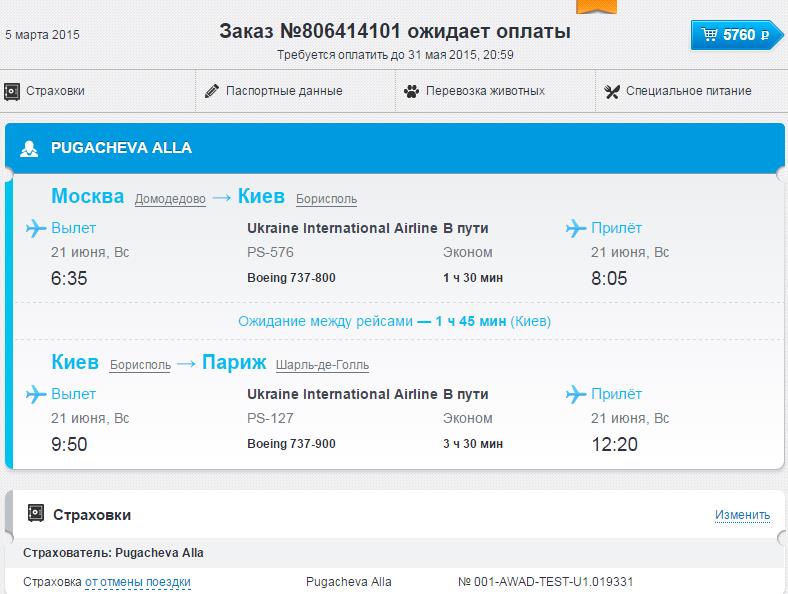Click the arrival plane icon for Париж flight
Image resolution: width=788 pixels, height=594 pixels.
coord(576,394)
